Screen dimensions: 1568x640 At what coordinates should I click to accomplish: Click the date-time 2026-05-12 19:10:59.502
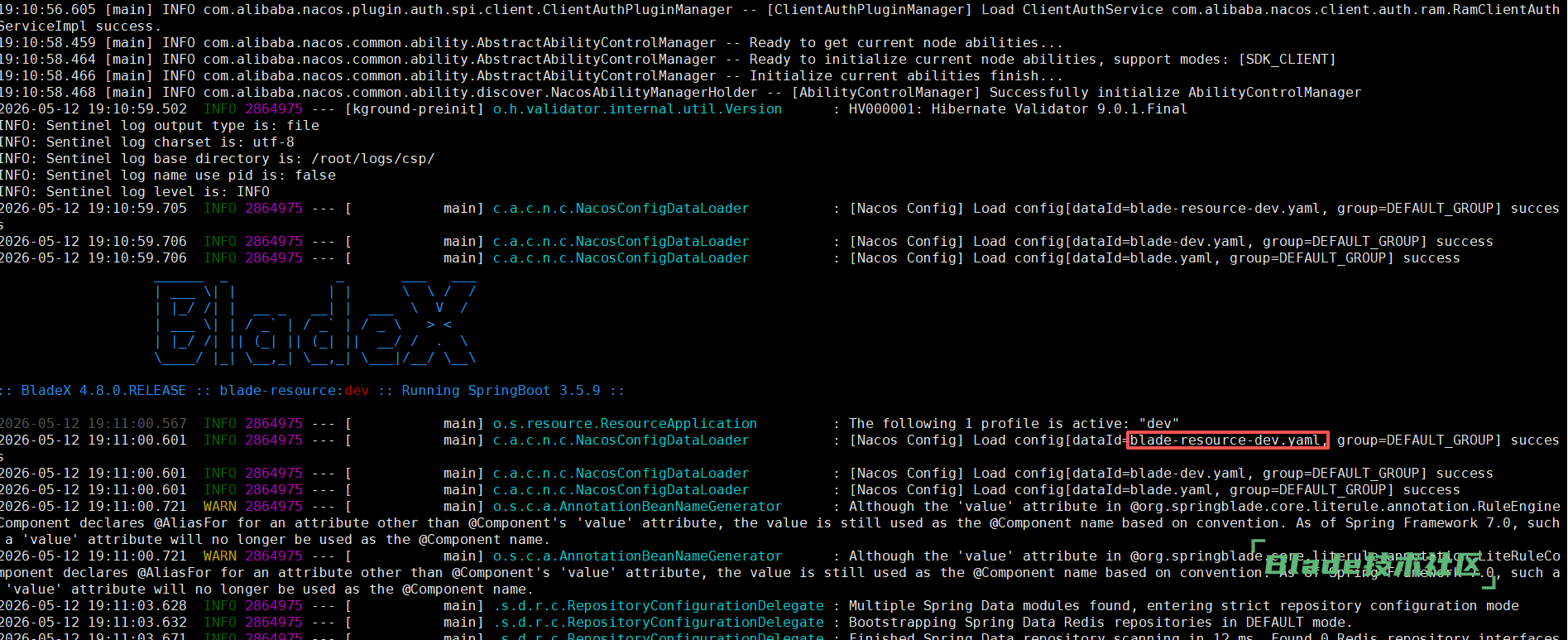pyautogui.click(x=94, y=109)
